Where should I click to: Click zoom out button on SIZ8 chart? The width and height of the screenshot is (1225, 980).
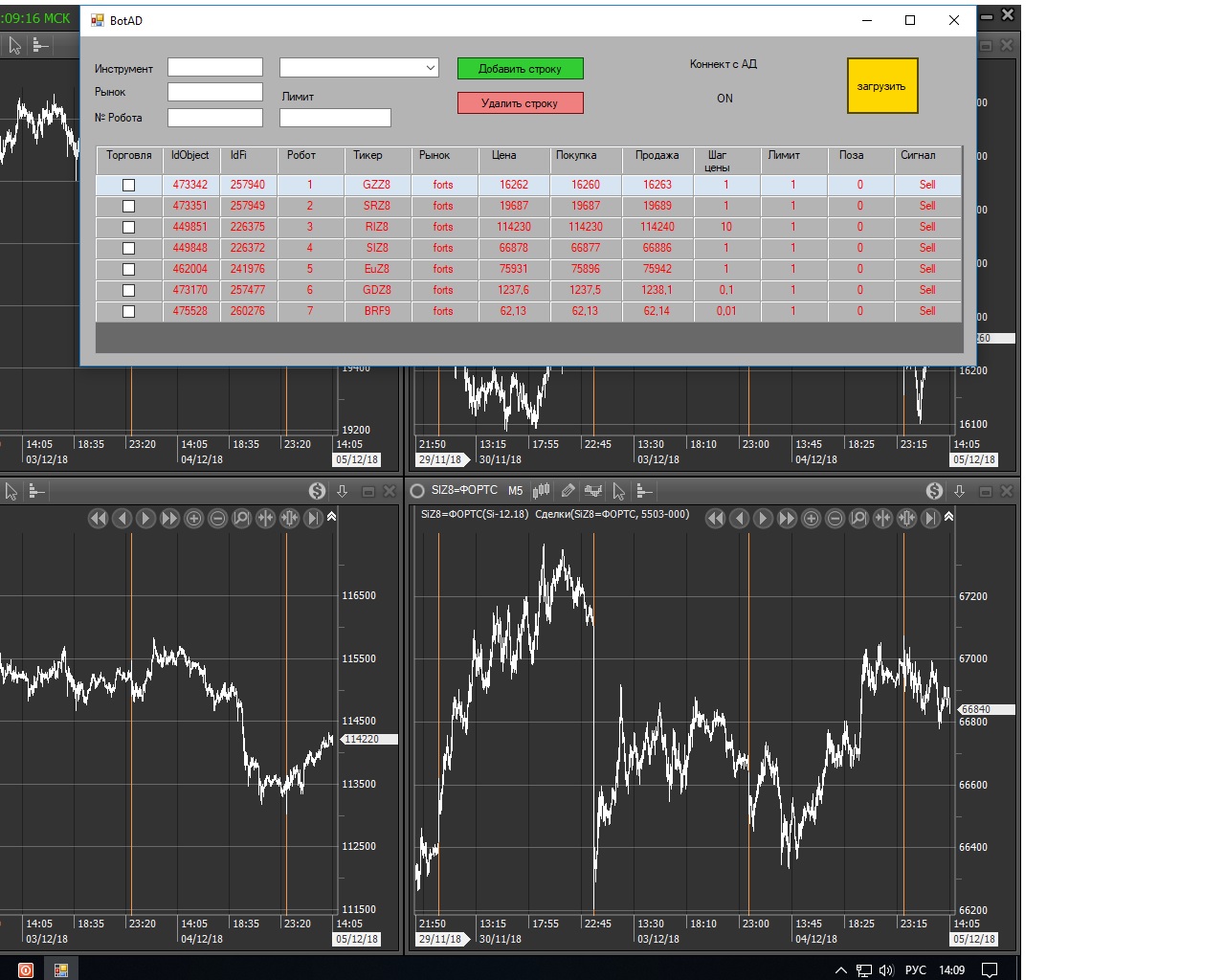tap(835, 519)
